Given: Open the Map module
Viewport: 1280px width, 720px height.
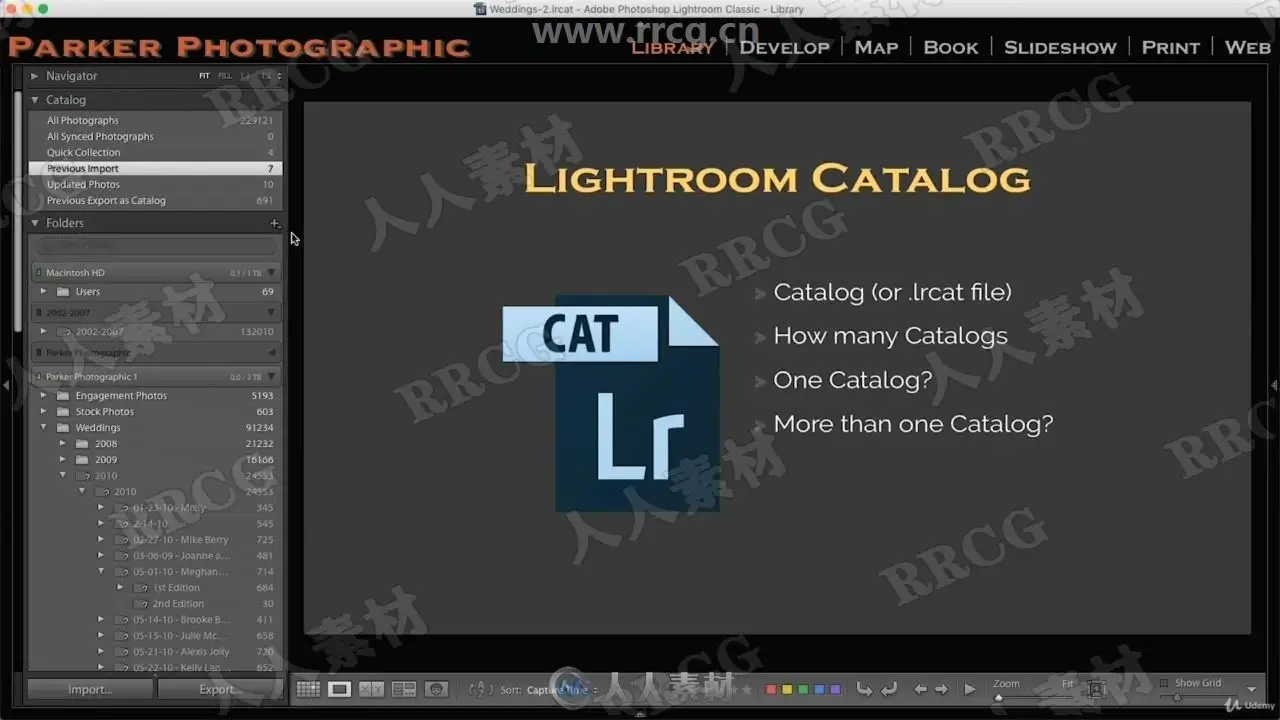Looking at the screenshot, I should tap(876, 47).
